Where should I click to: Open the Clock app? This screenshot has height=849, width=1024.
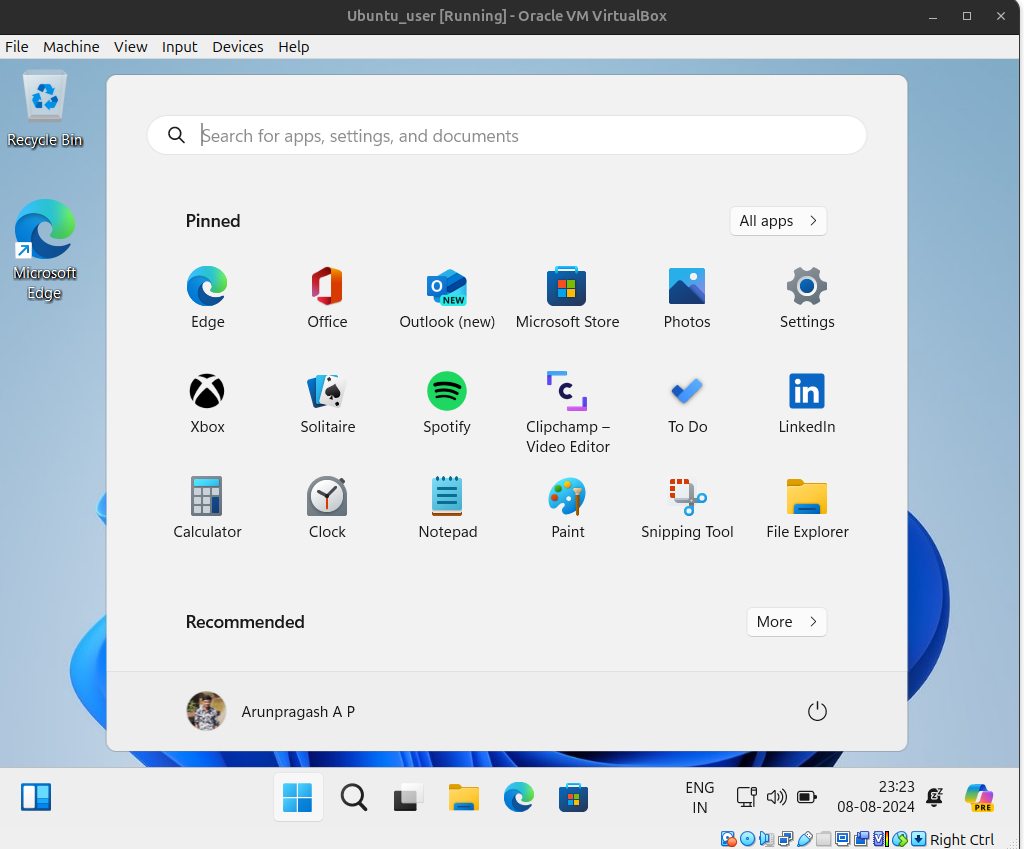(327, 508)
